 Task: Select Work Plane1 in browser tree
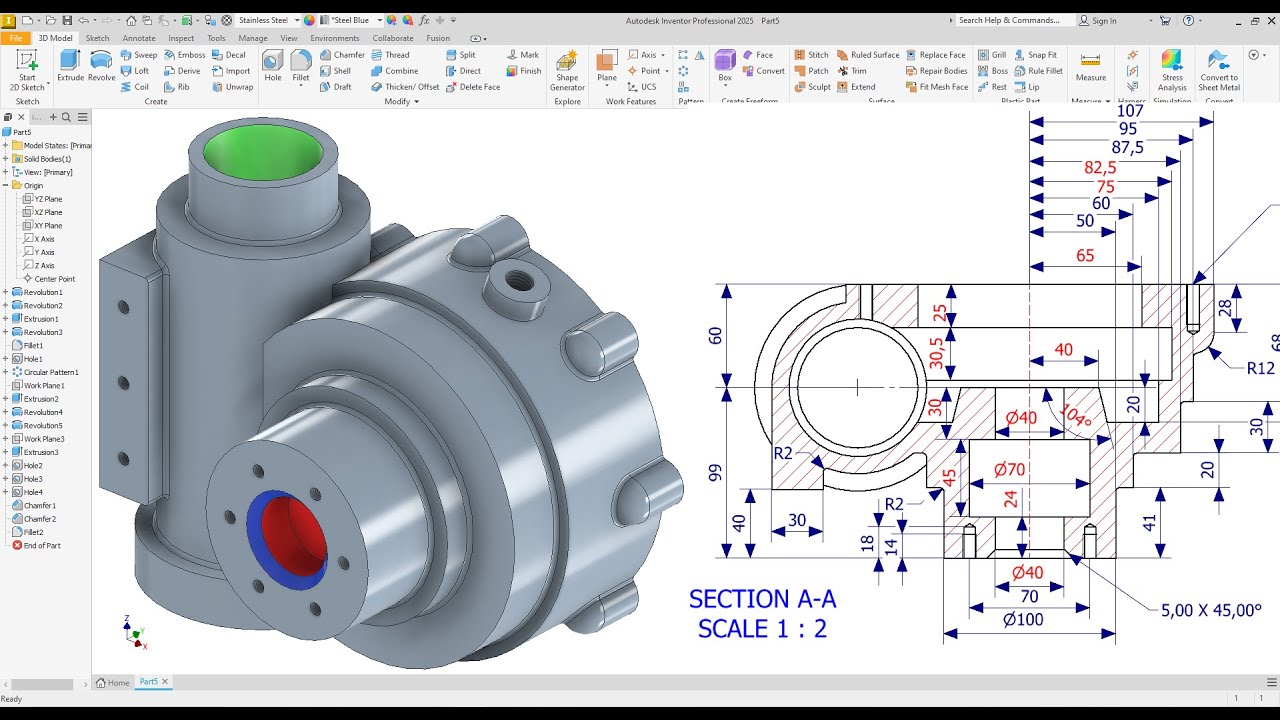[x=38, y=385]
